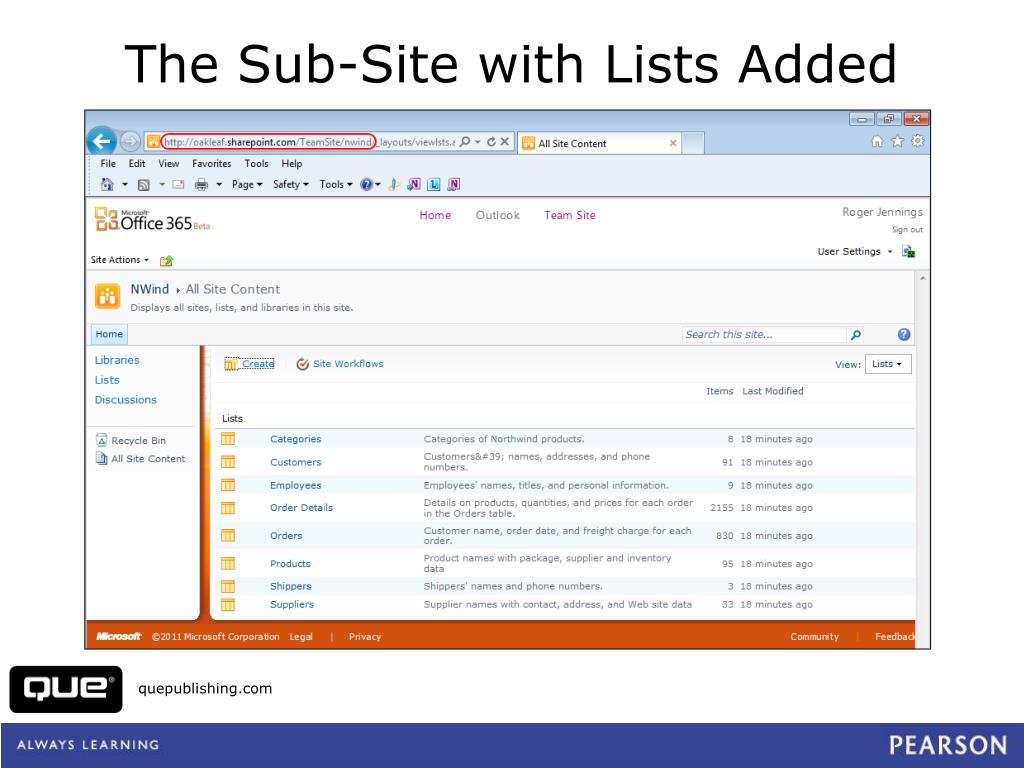Viewport: 1024px width, 768px height.
Task: Open the Safety dropdown menu
Action: click(291, 185)
